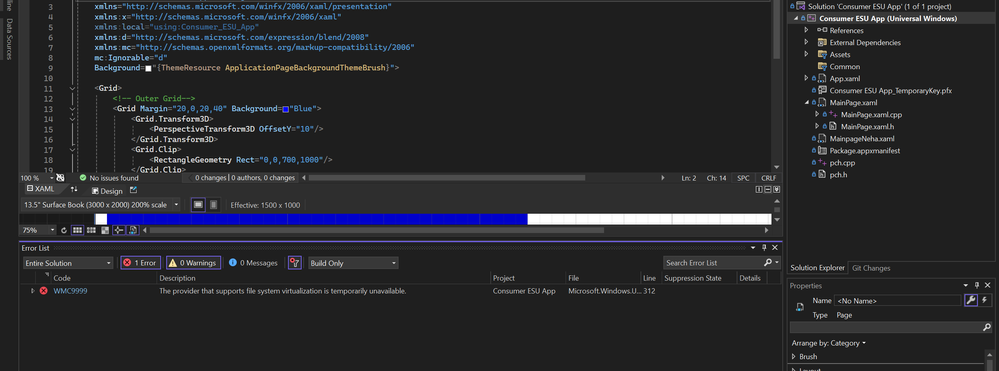Click the Search Error List input field
999x371 pixels.
pos(712,263)
